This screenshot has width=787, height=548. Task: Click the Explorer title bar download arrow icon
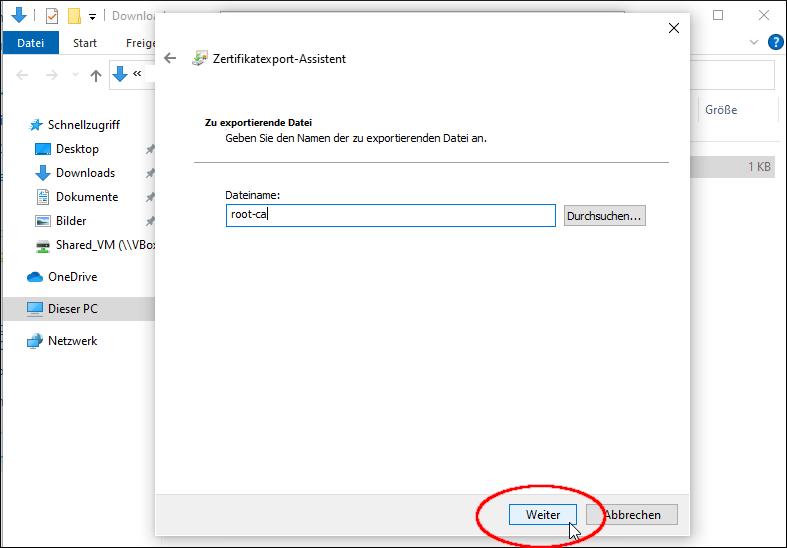[19, 15]
